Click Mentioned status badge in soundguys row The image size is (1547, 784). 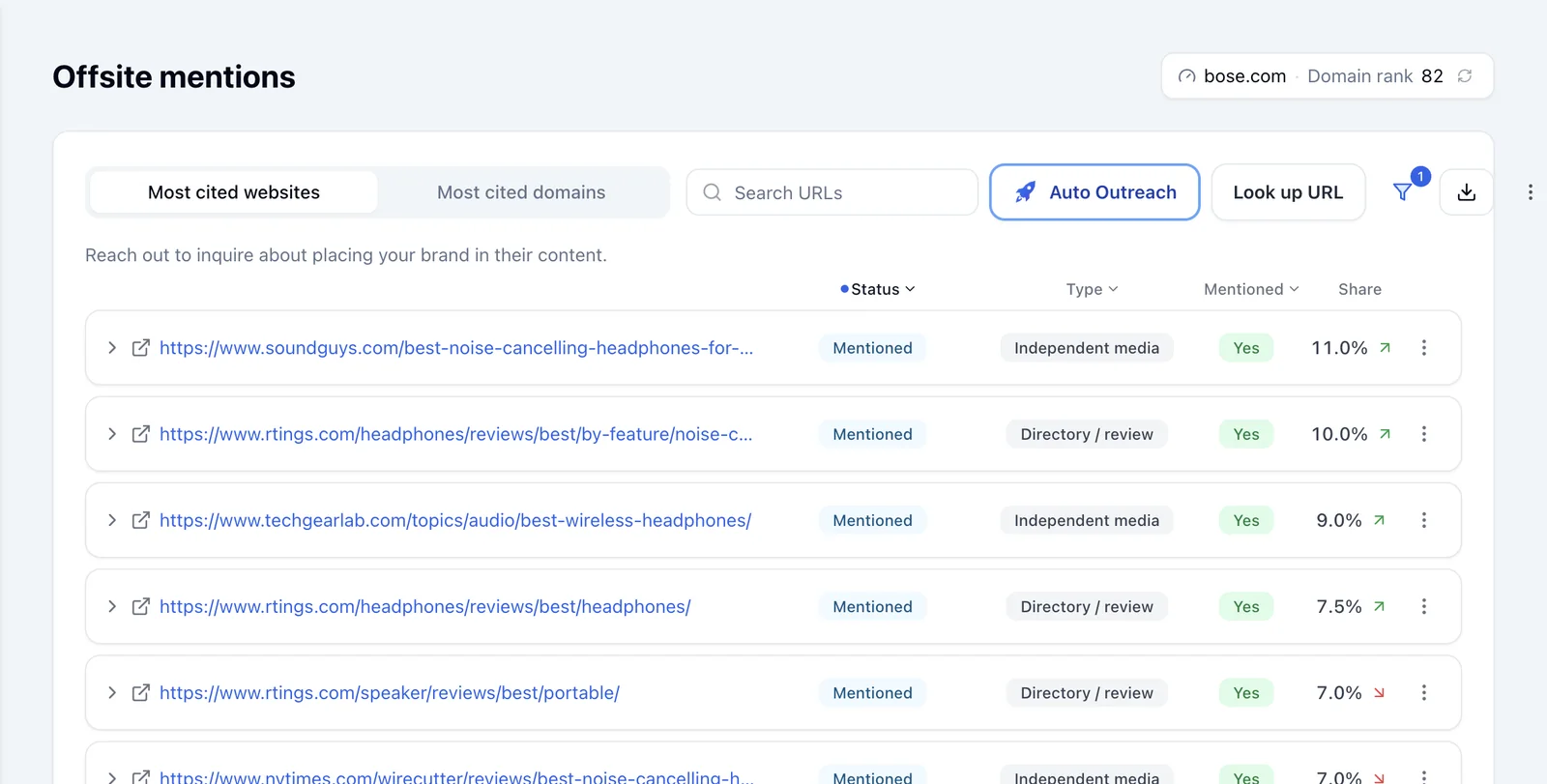[872, 348]
